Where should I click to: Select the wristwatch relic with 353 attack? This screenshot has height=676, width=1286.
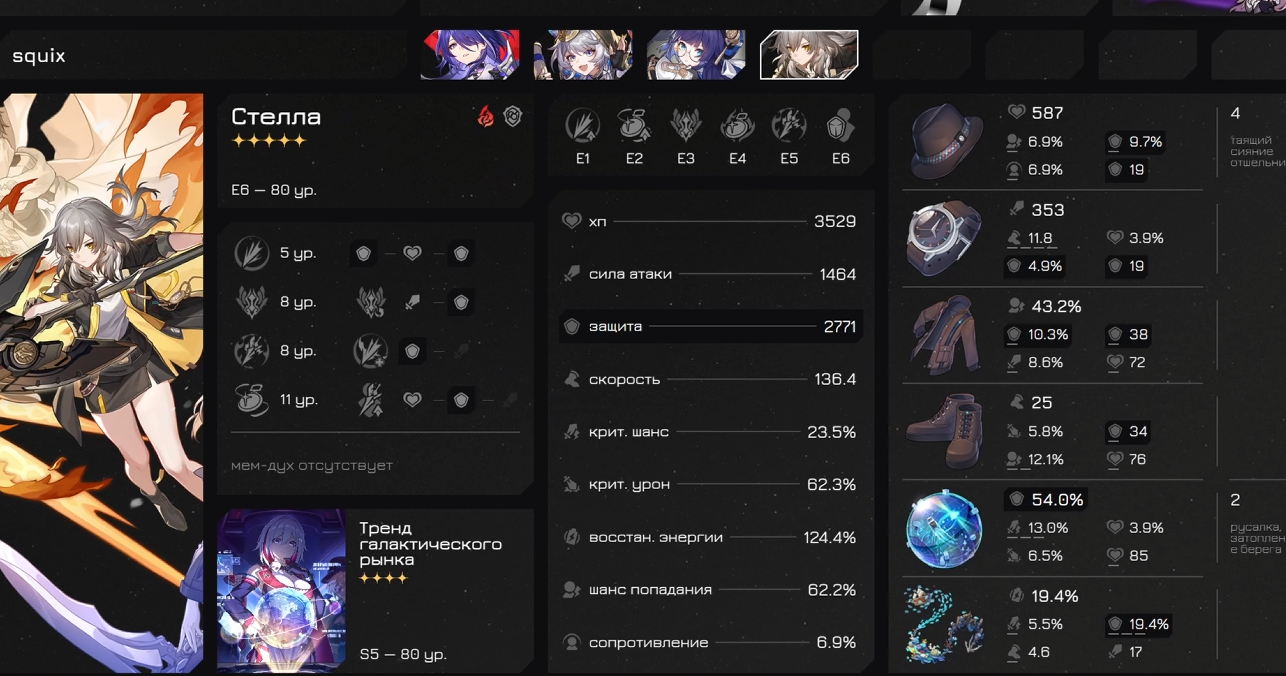pyautogui.click(x=945, y=239)
